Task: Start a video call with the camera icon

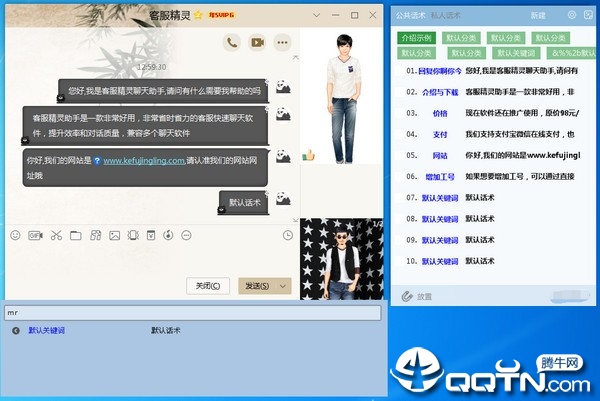Action: pyautogui.click(x=257, y=42)
